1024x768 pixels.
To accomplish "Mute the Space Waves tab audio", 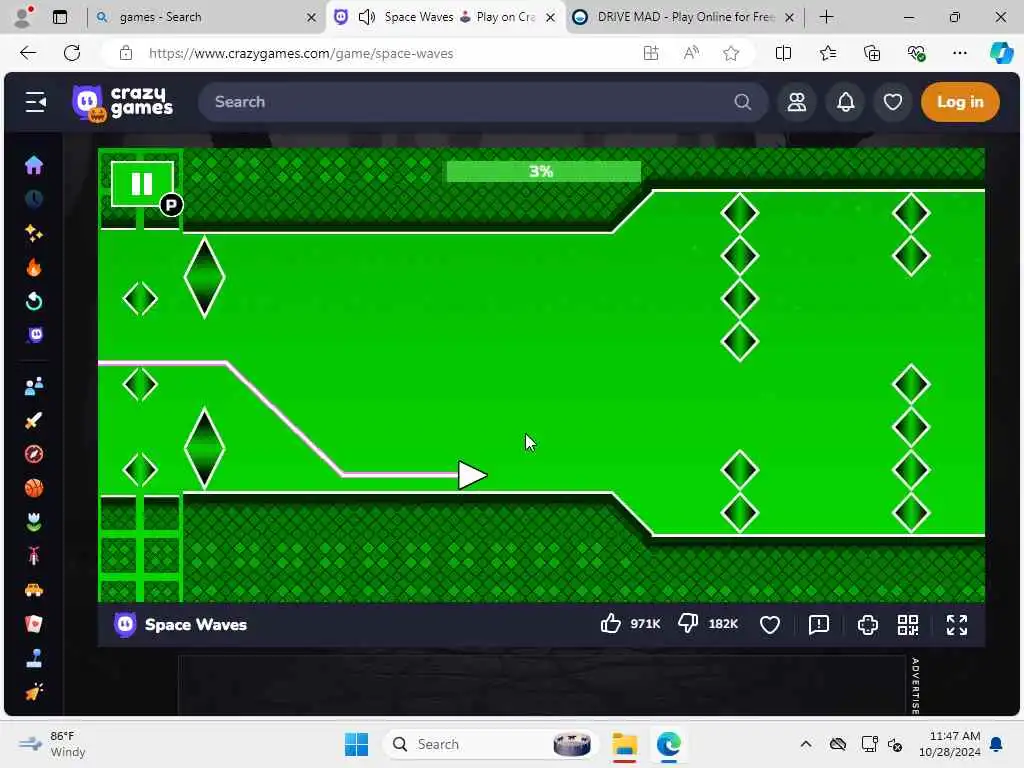I will click(x=367, y=17).
